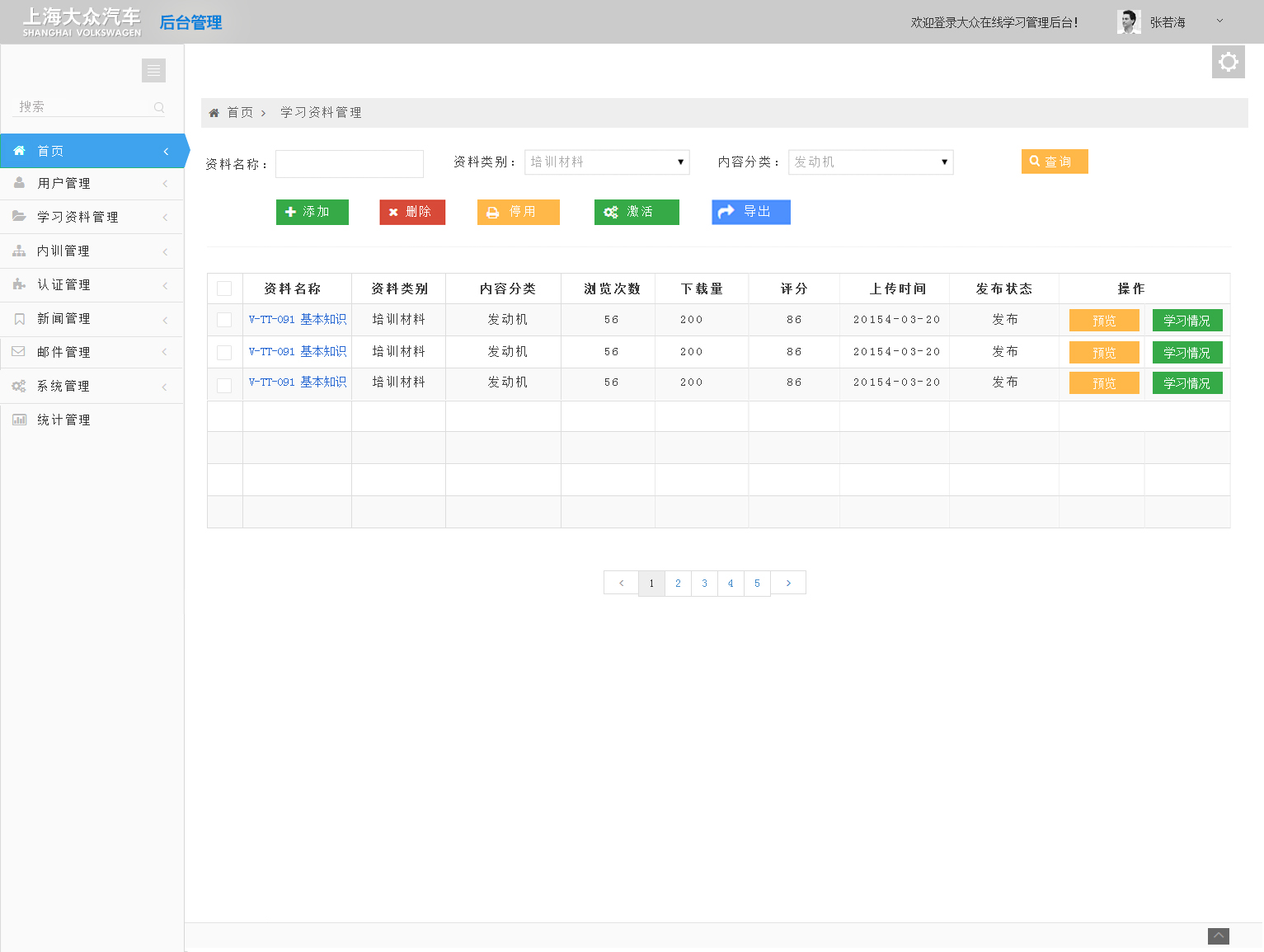Go to previous page arrow in pagination
Image resolution: width=1264 pixels, height=952 pixels.
pos(621,583)
